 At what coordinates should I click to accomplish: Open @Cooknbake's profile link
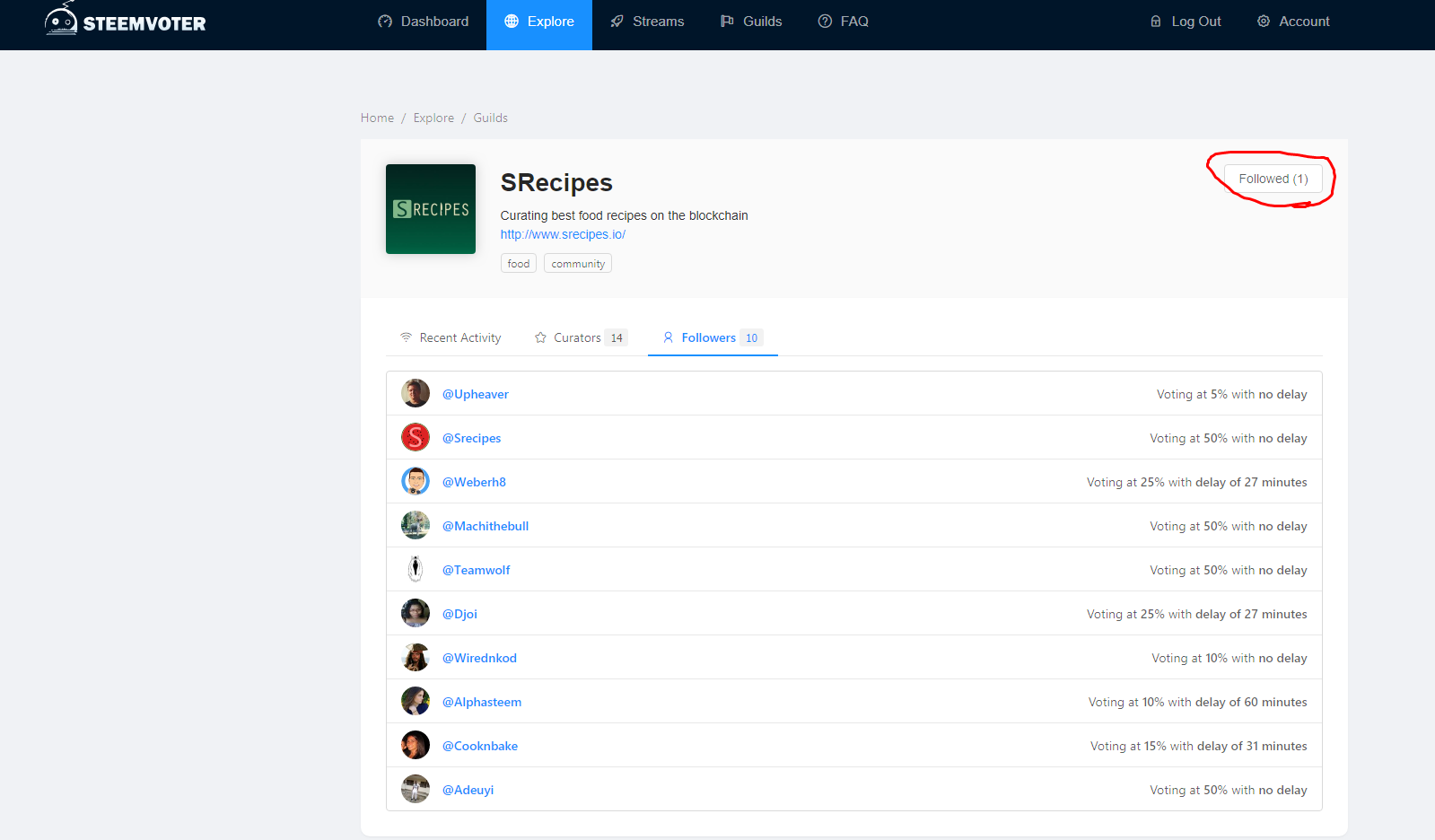coord(480,746)
